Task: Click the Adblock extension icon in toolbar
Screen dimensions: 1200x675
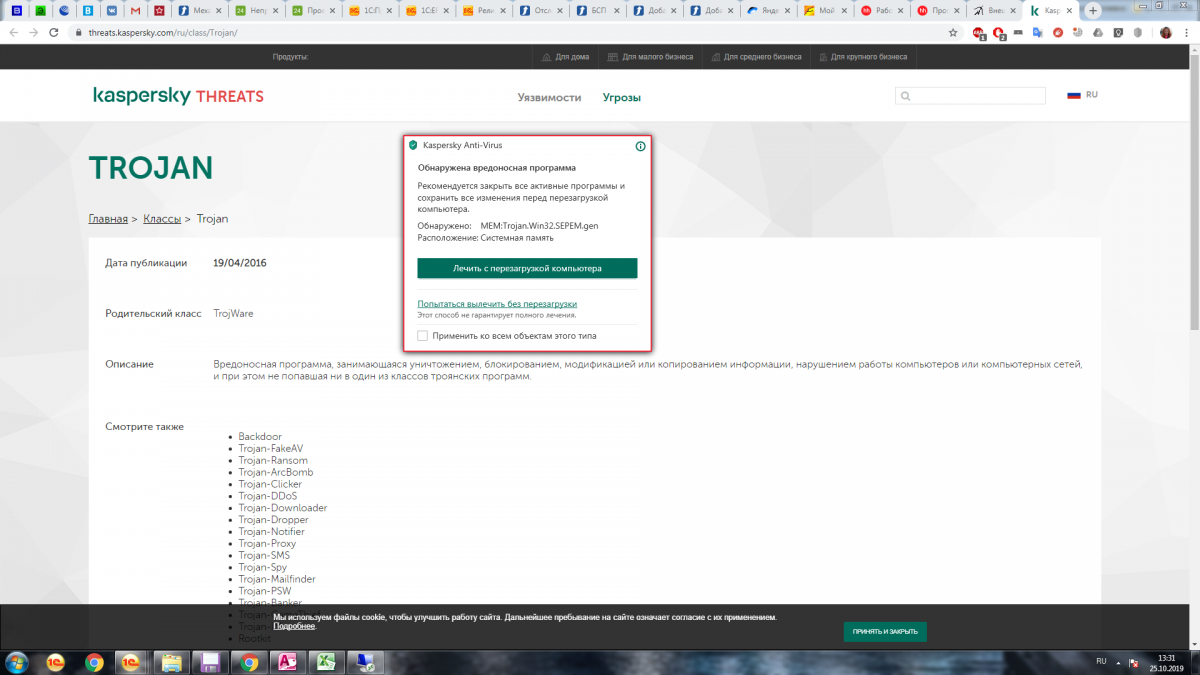Action: click(x=980, y=32)
